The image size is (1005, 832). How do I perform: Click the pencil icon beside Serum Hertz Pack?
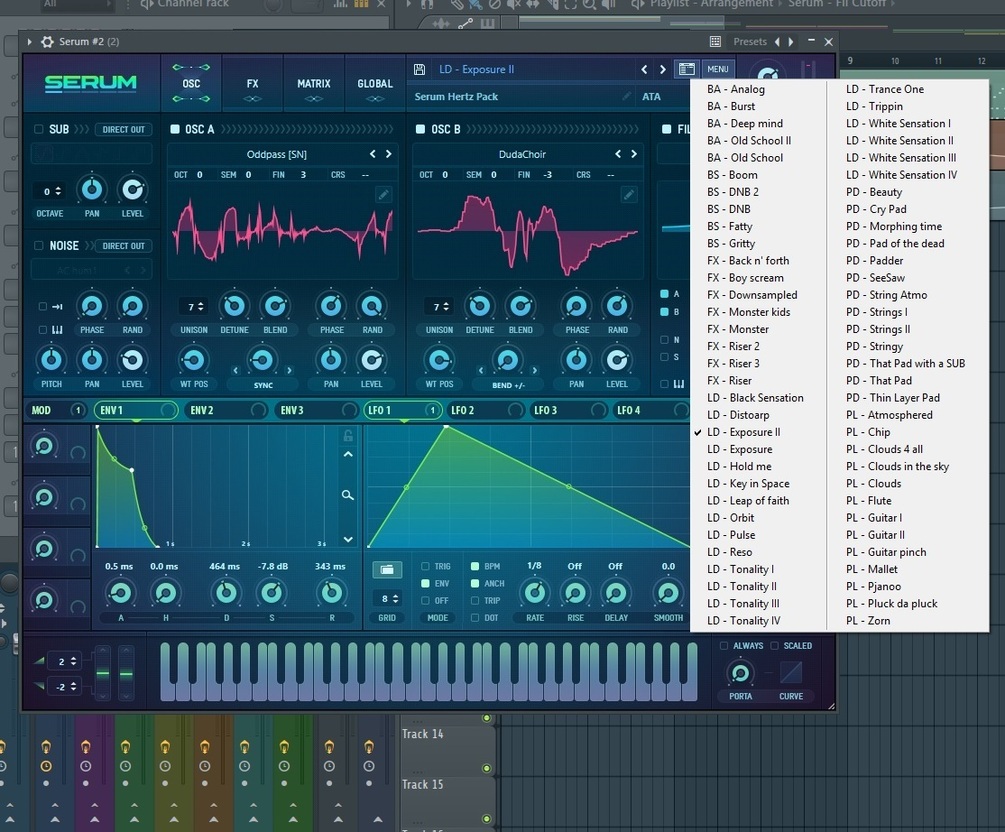626,96
